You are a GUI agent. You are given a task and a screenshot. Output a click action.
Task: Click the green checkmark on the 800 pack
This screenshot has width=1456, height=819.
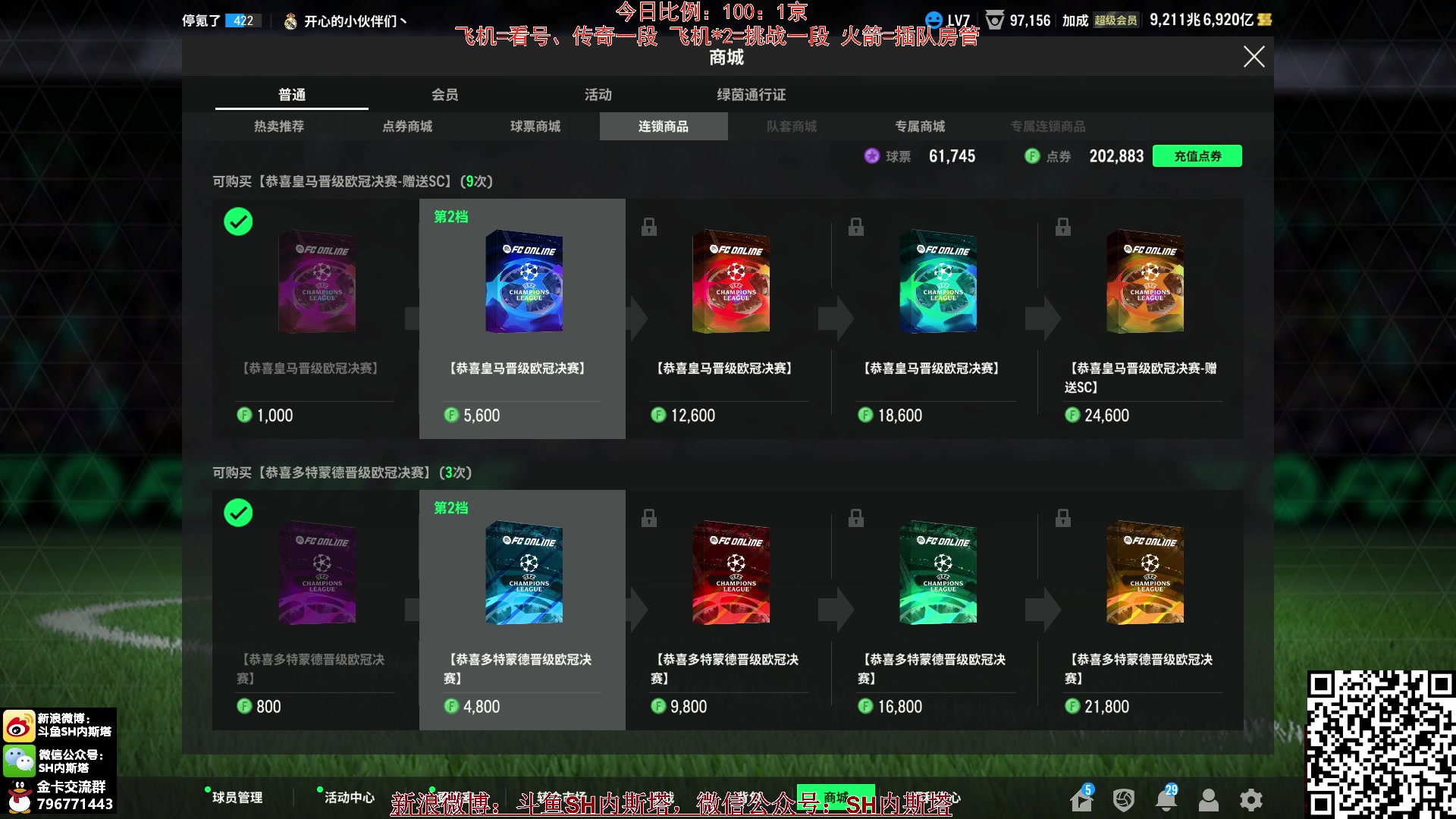pos(238,513)
